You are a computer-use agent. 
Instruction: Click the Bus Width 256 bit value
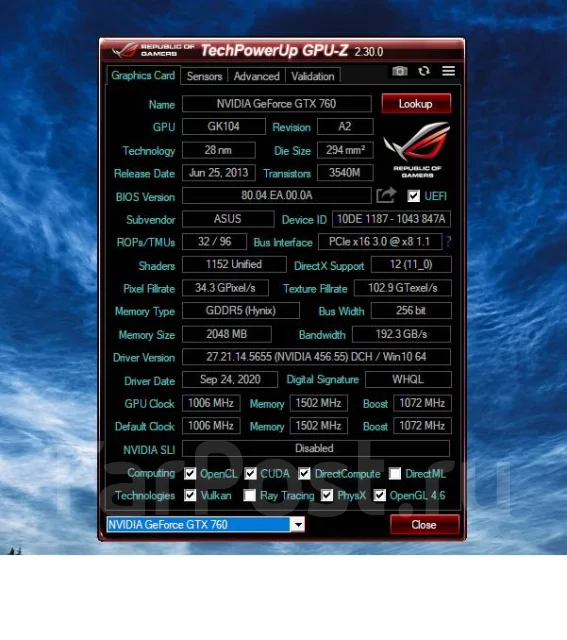411,311
